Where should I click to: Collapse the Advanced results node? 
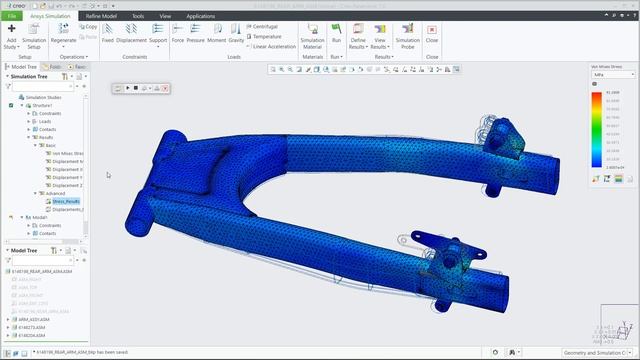click(x=35, y=193)
